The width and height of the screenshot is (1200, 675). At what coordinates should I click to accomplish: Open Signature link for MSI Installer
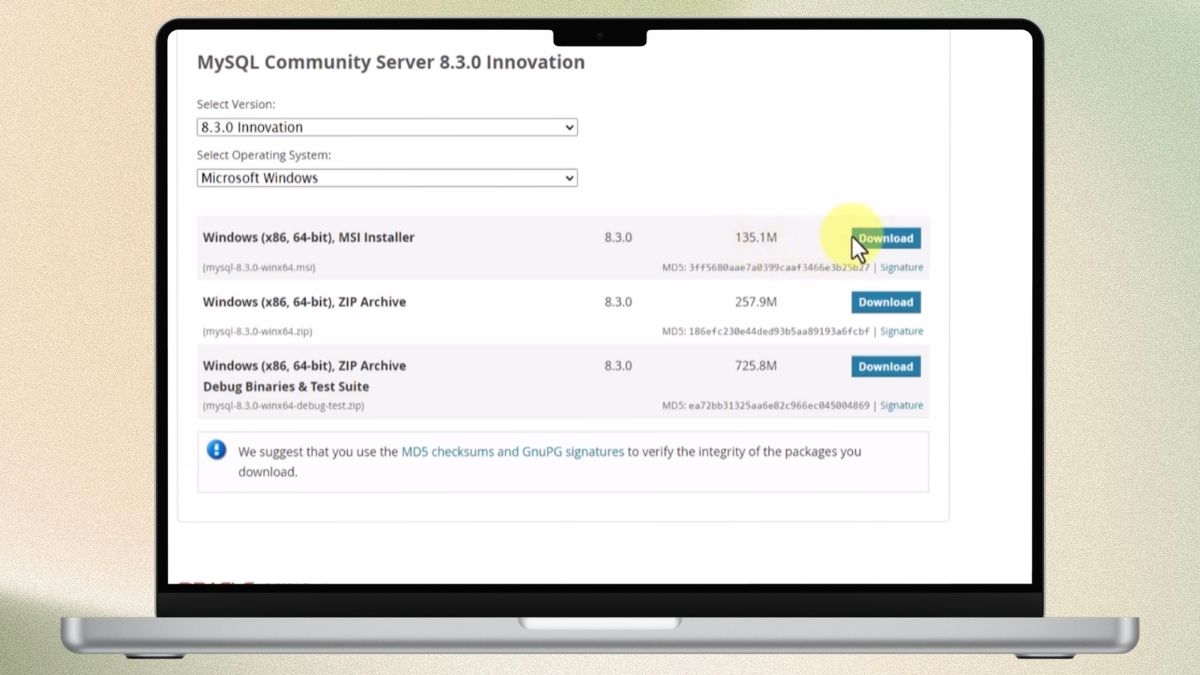[x=901, y=268]
